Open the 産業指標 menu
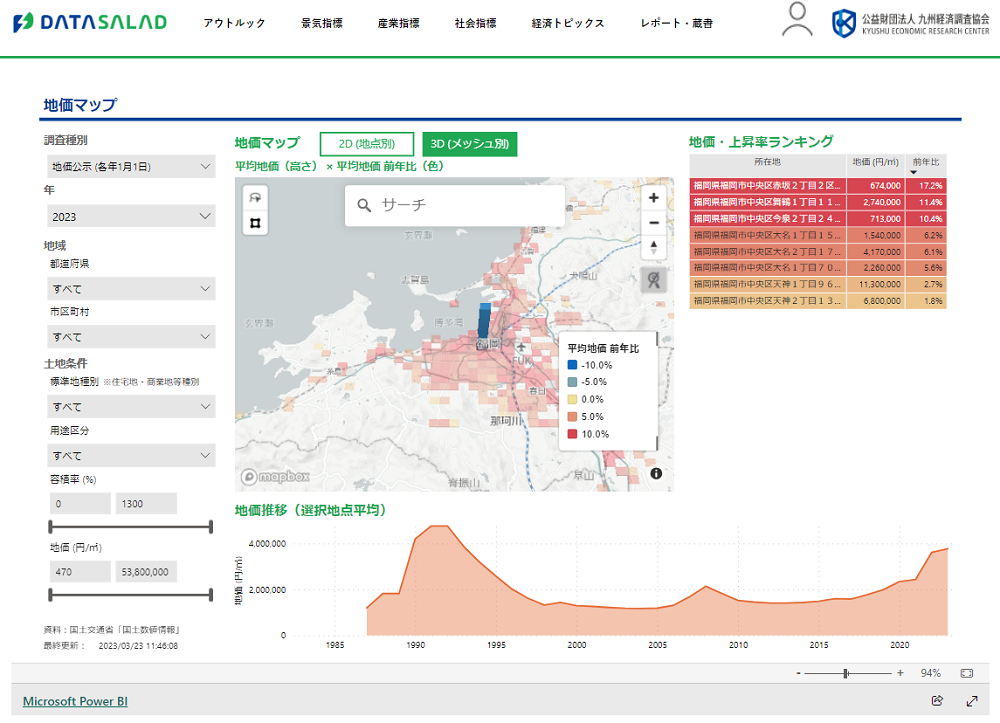1000x723 pixels. tap(398, 23)
